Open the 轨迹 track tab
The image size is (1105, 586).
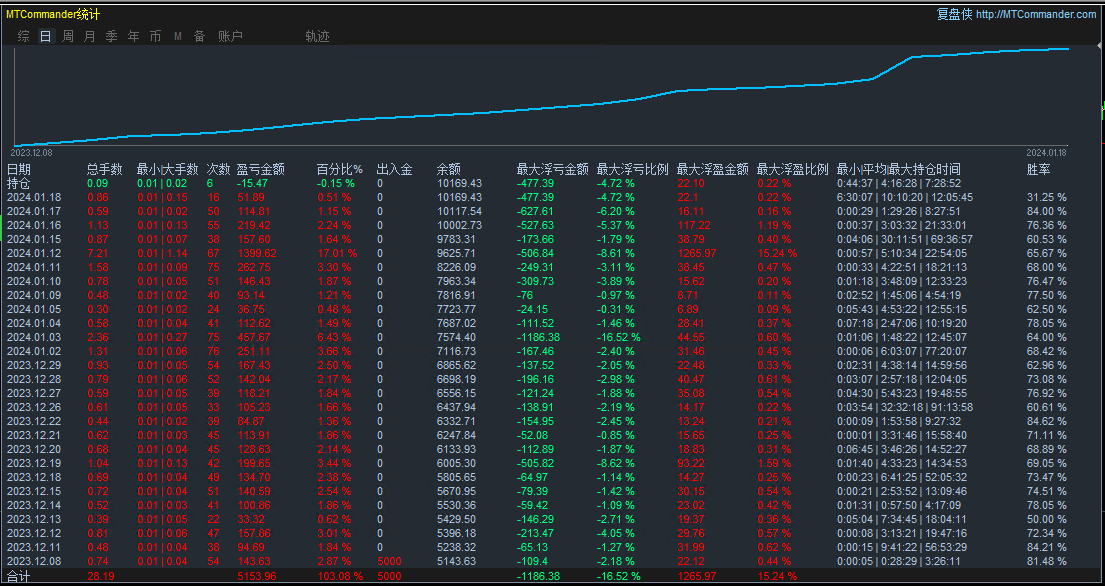(317, 36)
